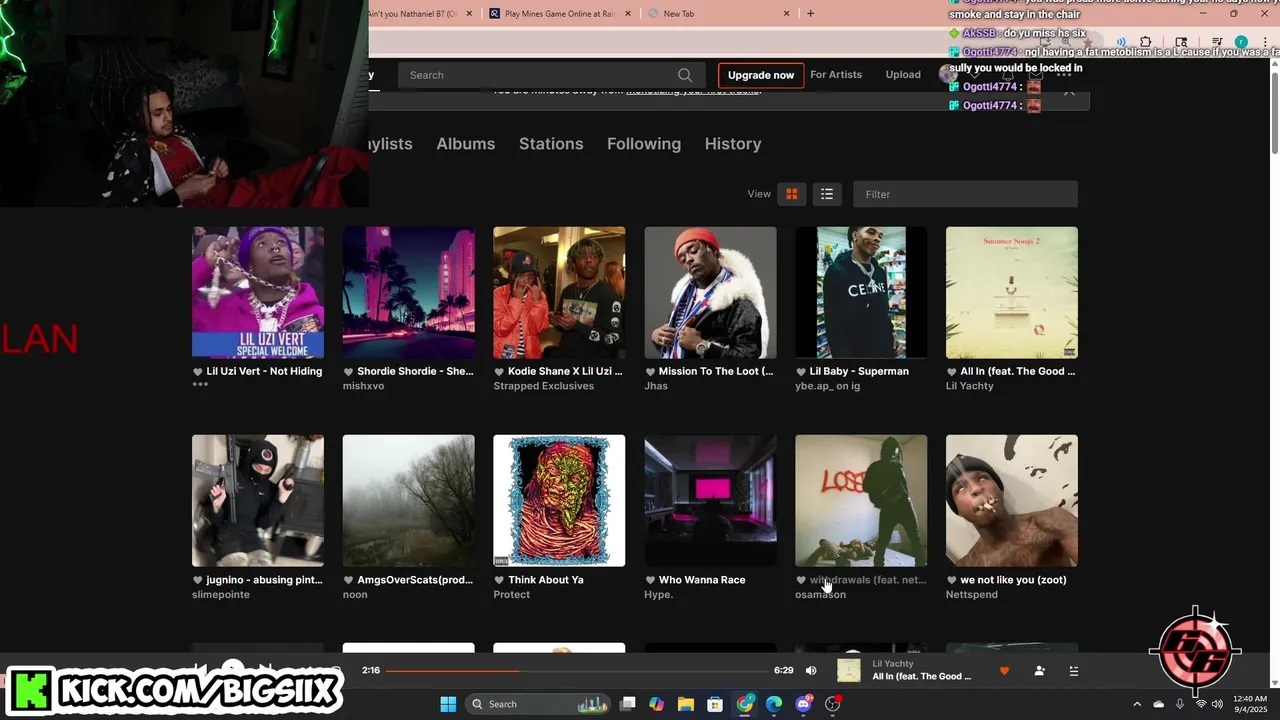Open Copilot from the taskbar
1280x720 pixels.
657,704
